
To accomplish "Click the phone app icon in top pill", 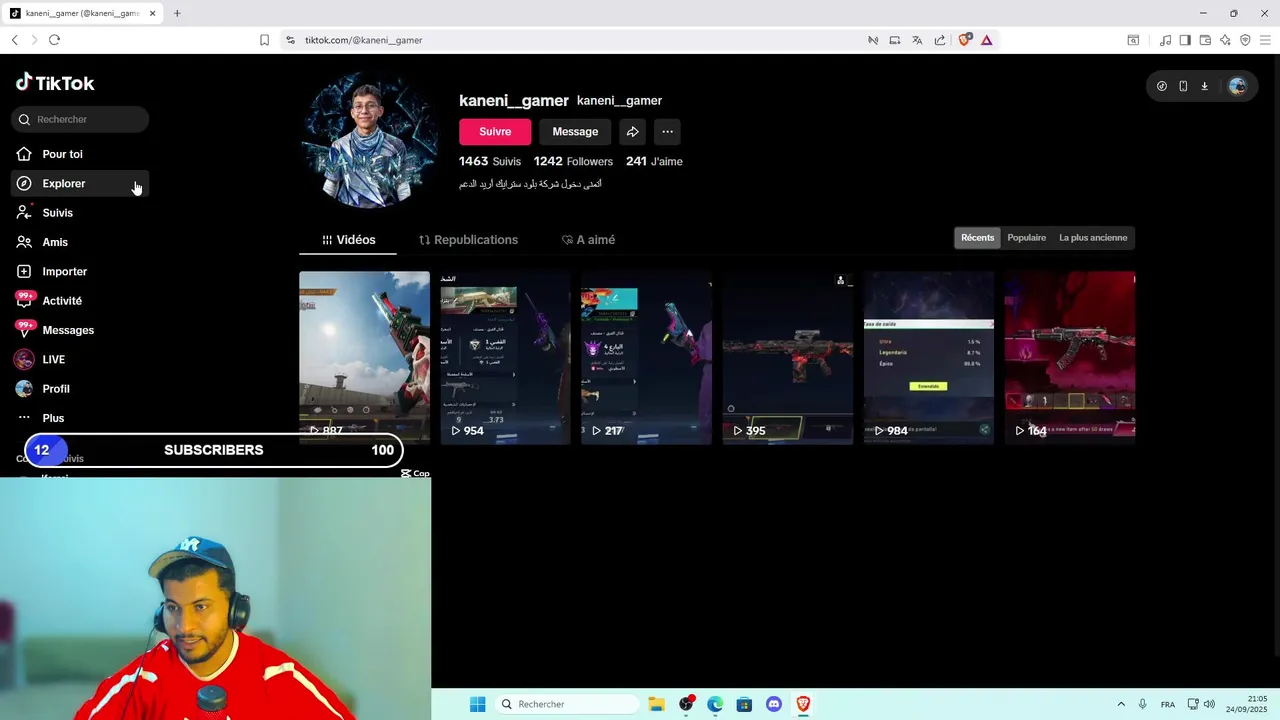I will pyautogui.click(x=1183, y=86).
